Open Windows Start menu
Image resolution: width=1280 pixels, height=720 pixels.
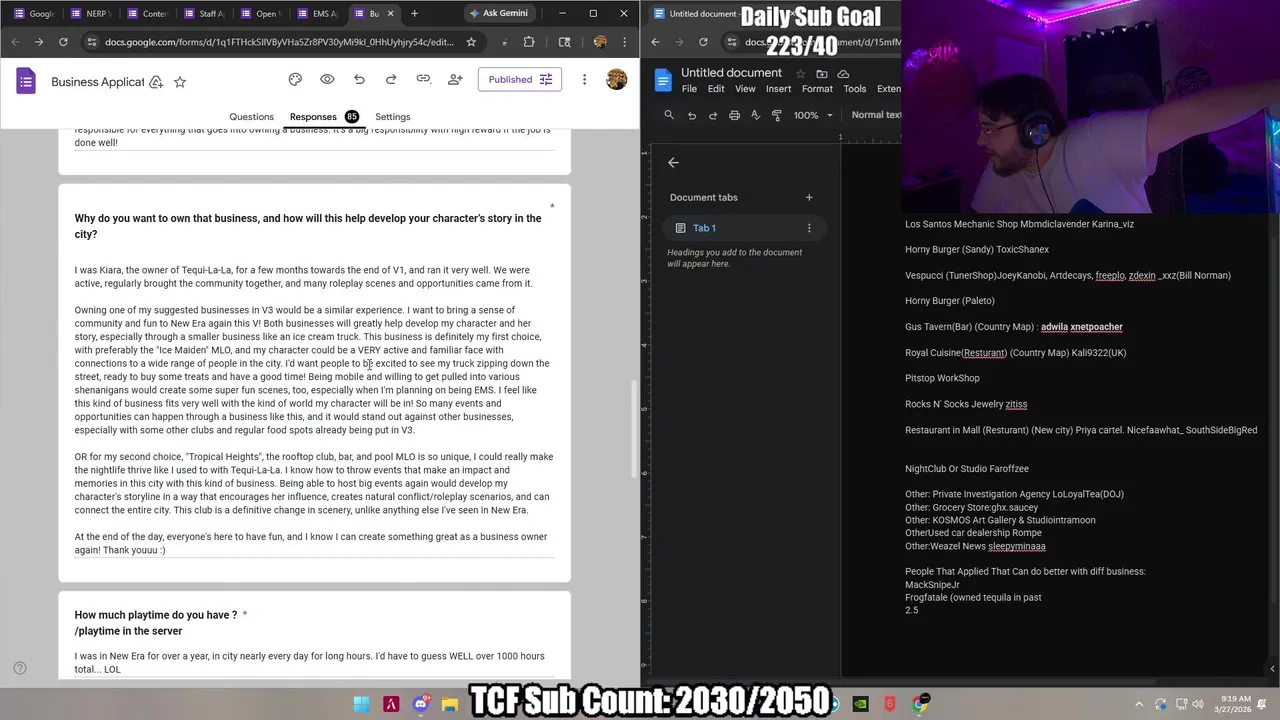click(361, 704)
